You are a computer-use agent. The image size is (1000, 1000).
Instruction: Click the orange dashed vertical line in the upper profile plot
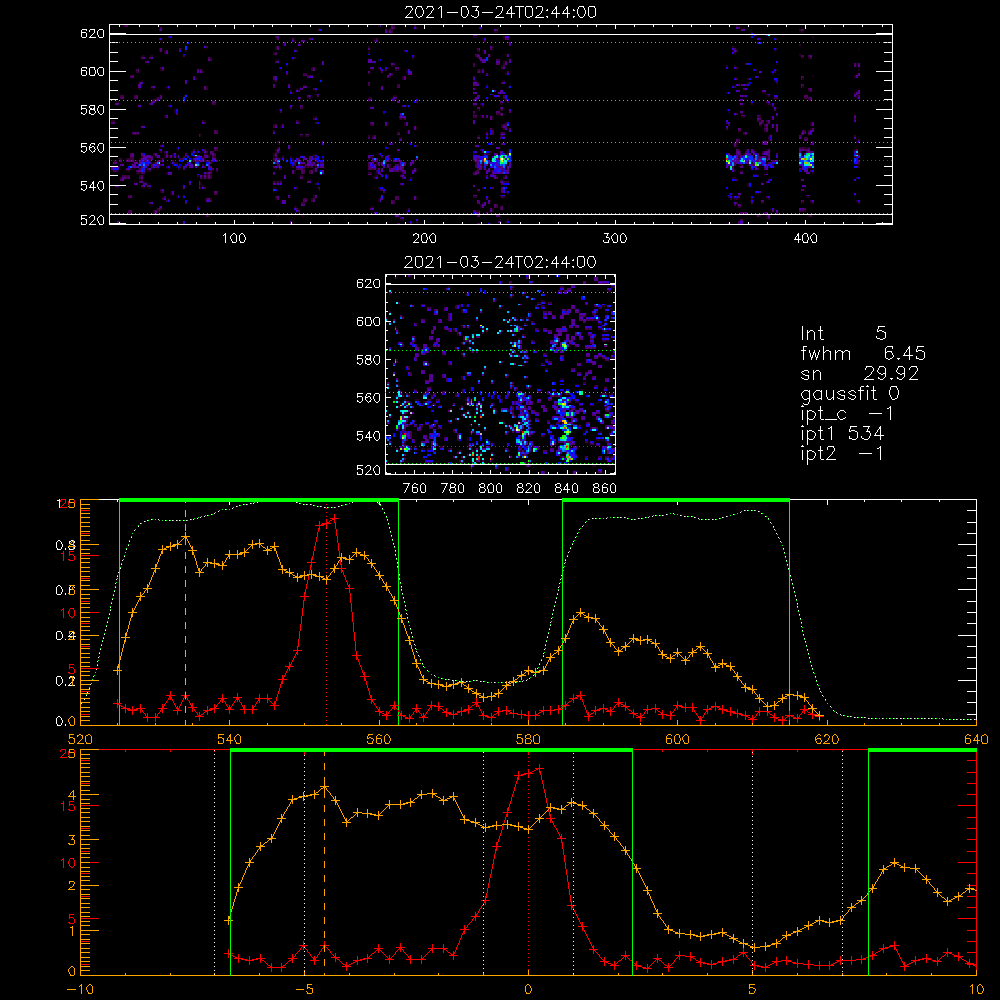186,615
